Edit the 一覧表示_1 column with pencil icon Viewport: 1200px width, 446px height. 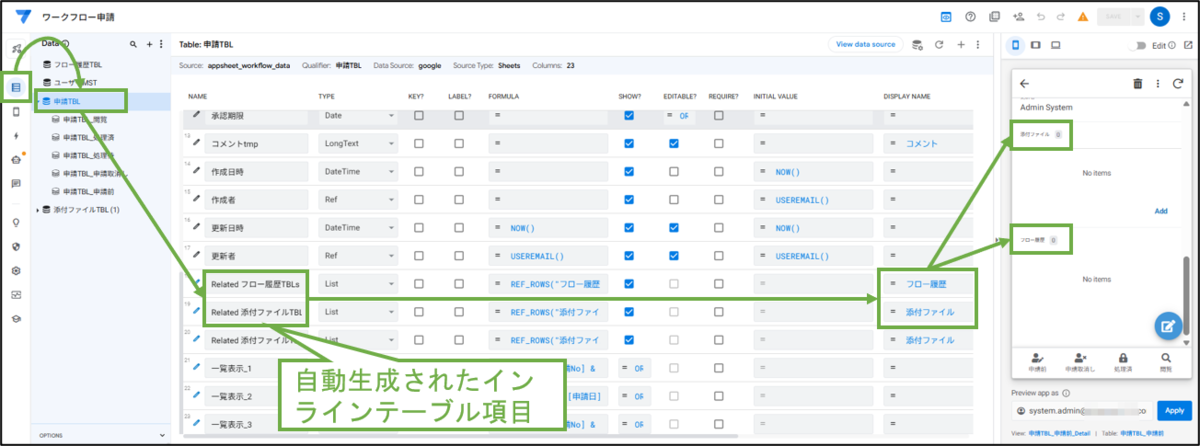point(196,368)
